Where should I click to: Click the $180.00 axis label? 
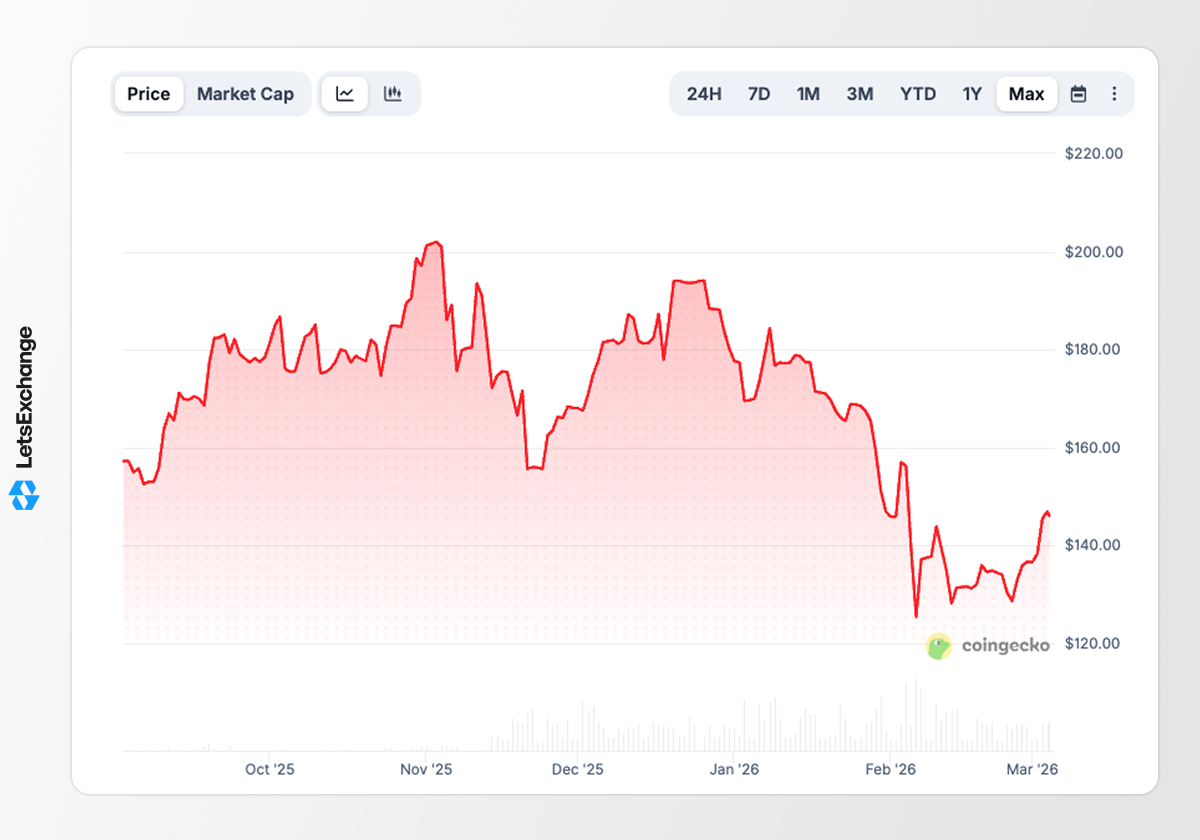[x=1095, y=350]
